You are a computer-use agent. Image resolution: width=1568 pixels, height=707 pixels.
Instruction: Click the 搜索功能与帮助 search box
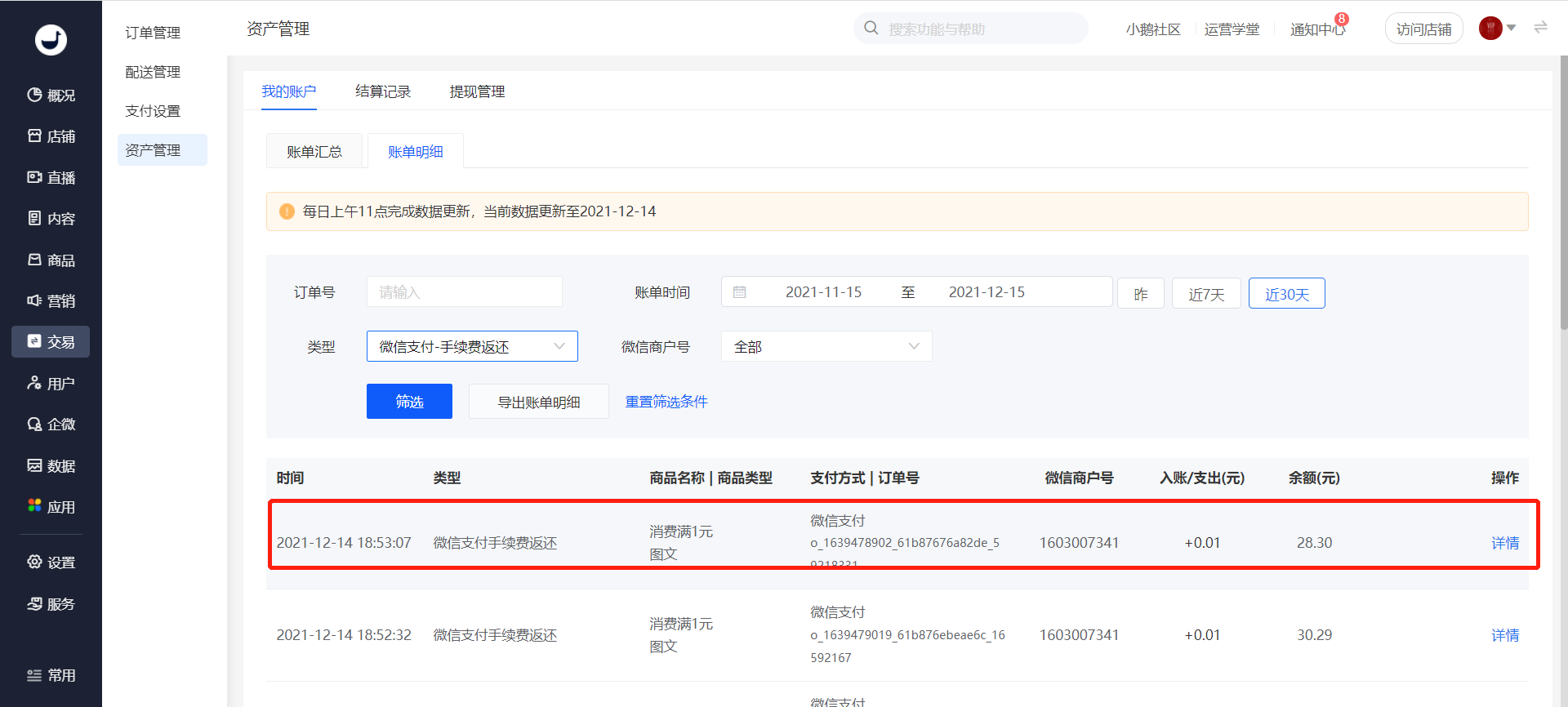tap(971, 29)
